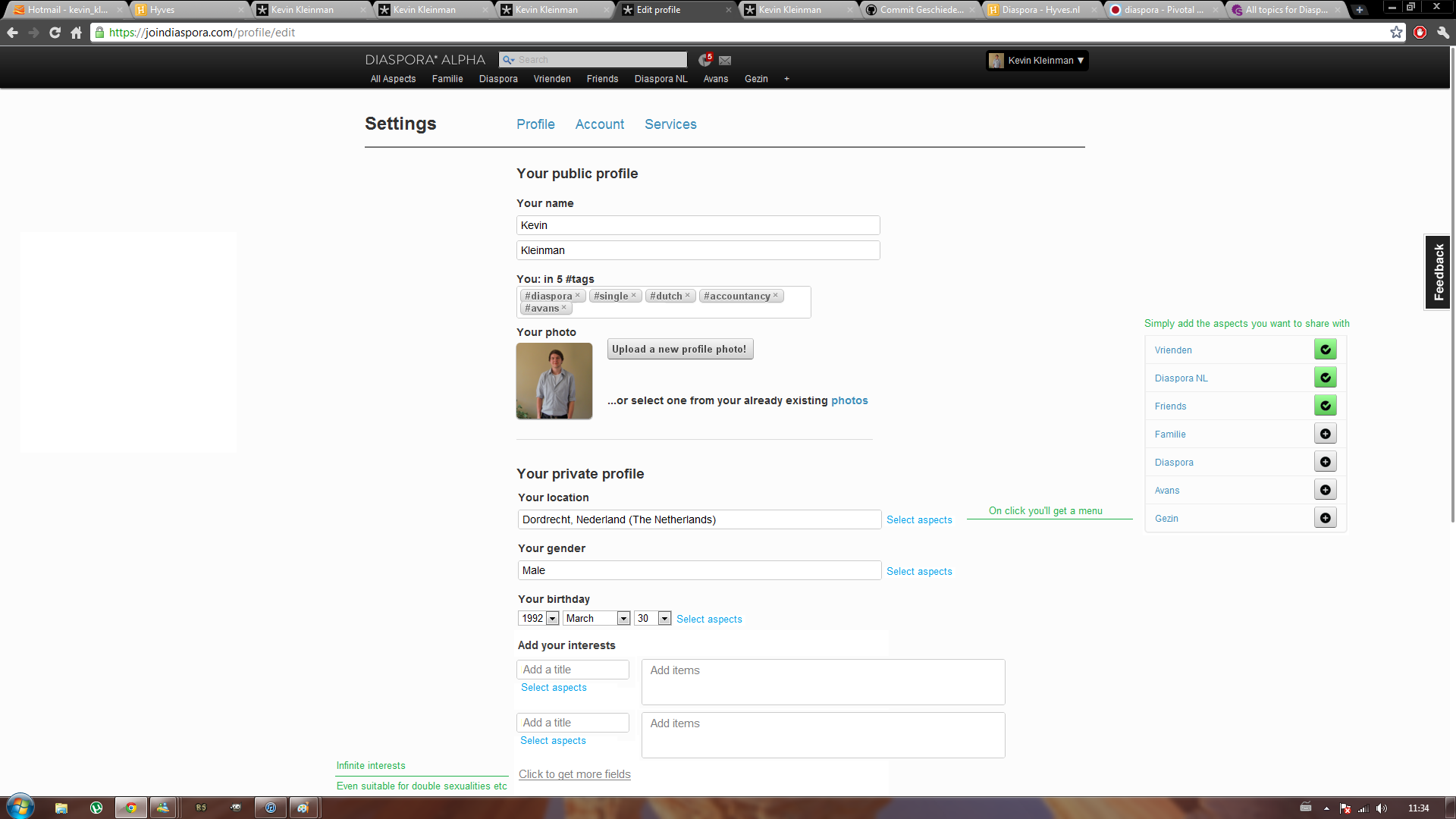This screenshot has height=819, width=1456.
Task: Open the messages envelope icon
Action: [x=725, y=61]
